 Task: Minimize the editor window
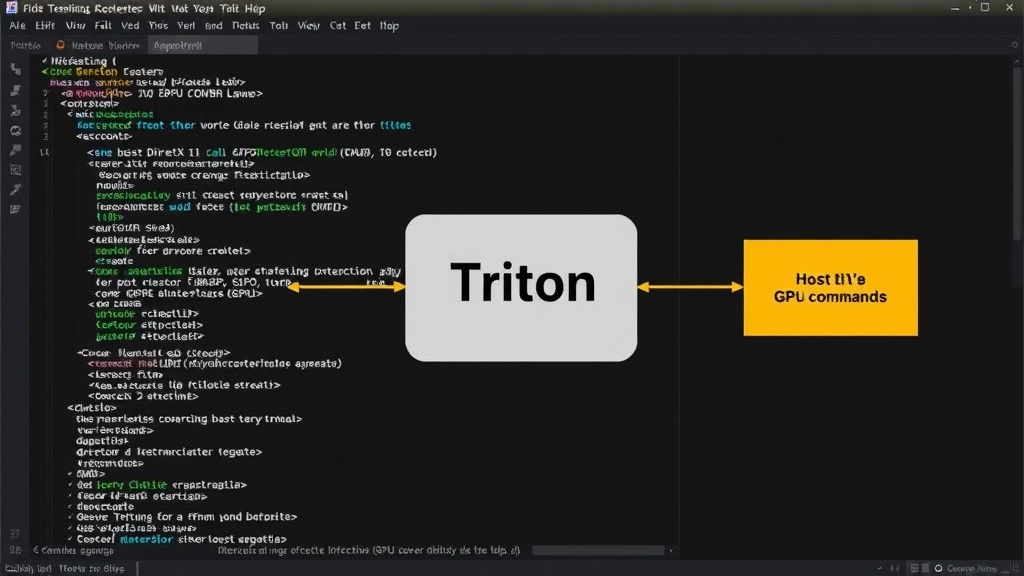(x=955, y=8)
